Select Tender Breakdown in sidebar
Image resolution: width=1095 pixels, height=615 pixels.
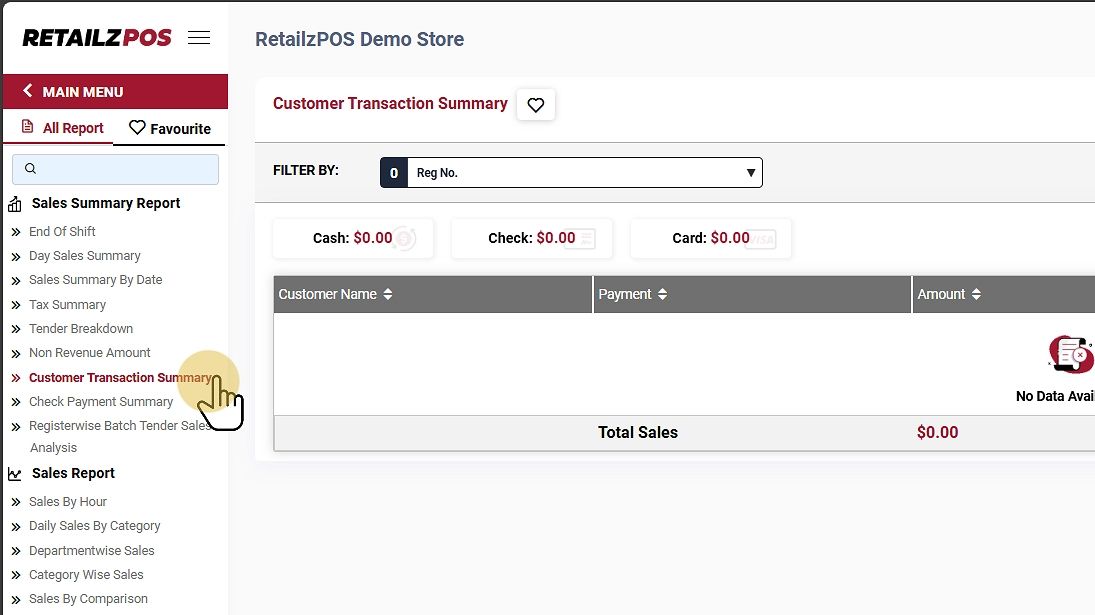(80, 329)
